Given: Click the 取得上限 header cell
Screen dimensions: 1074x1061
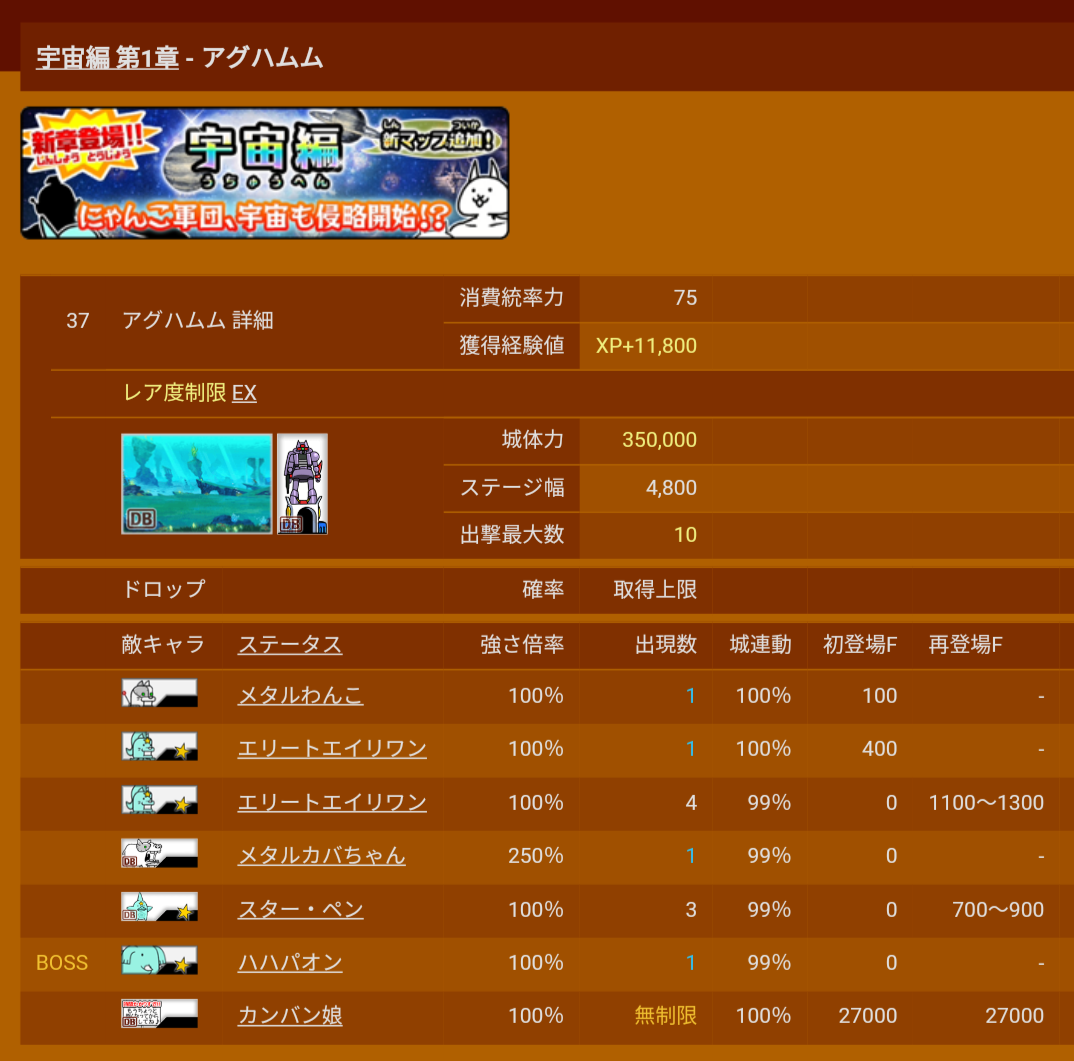Looking at the screenshot, I should 655,590.
